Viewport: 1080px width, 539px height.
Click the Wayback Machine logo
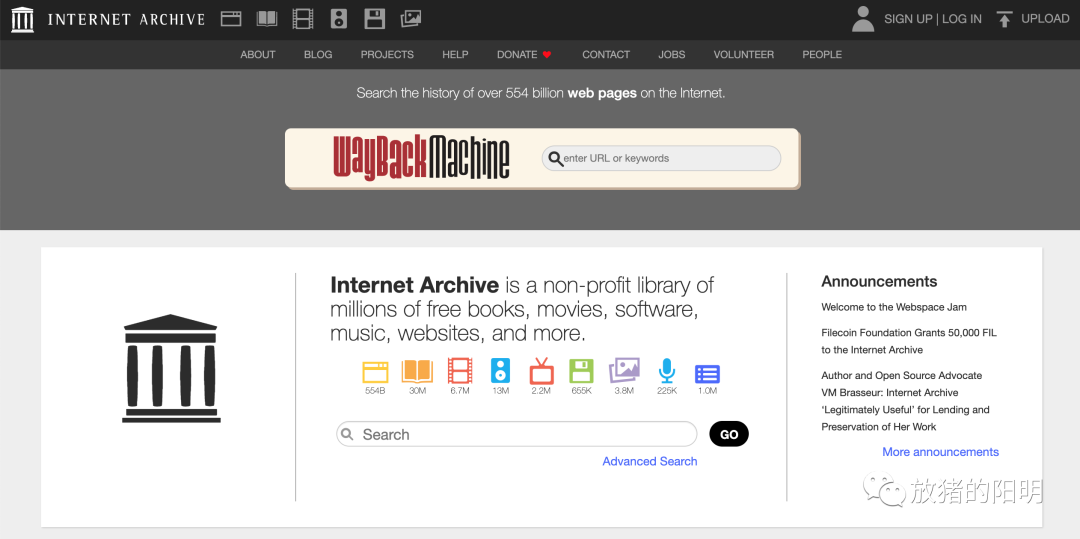point(422,158)
